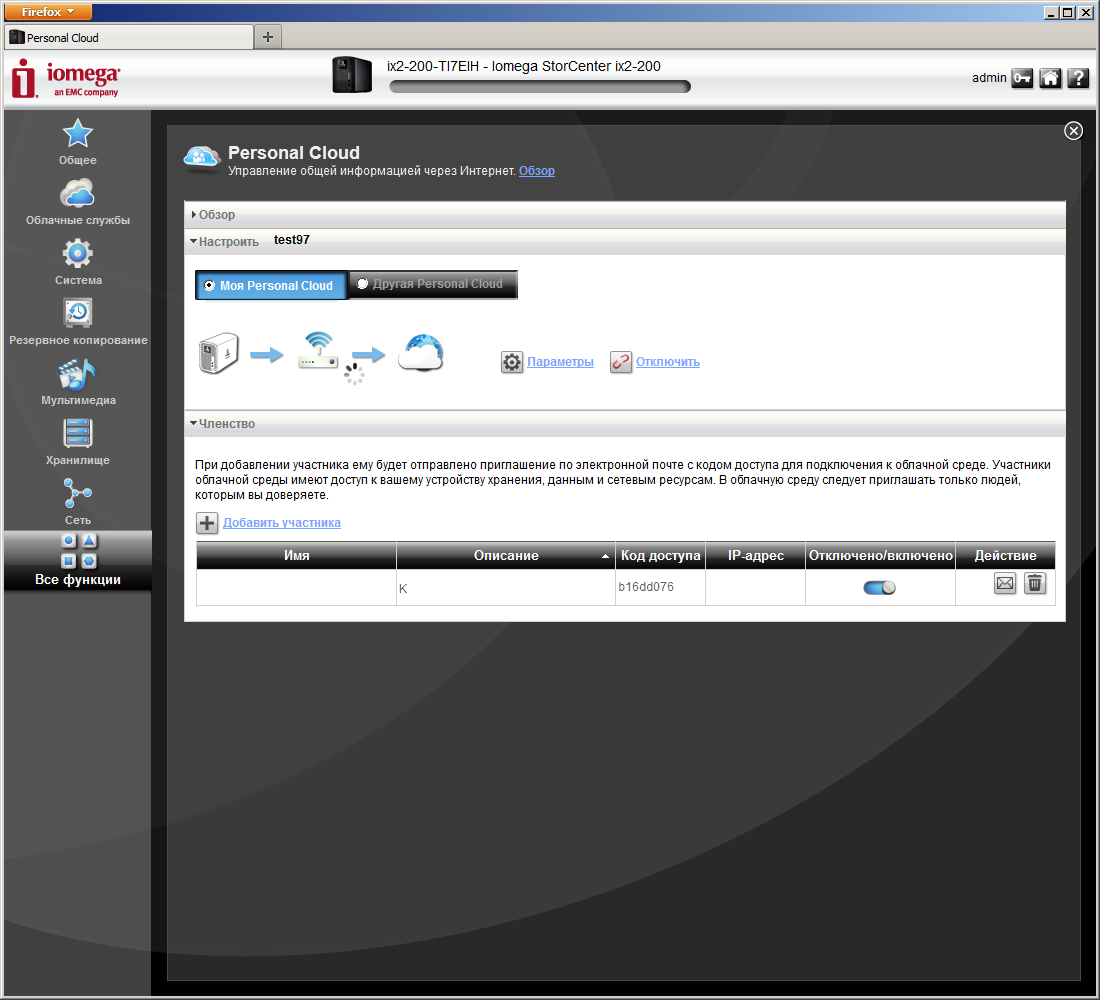This screenshot has height=1000, width=1100.
Task: Click the Отключить broken link icon
Action: click(x=621, y=362)
